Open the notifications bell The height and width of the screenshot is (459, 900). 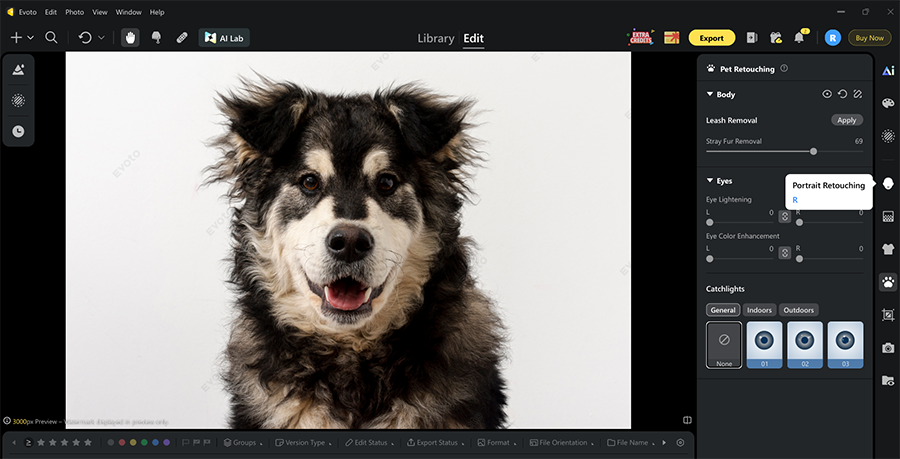(799, 38)
